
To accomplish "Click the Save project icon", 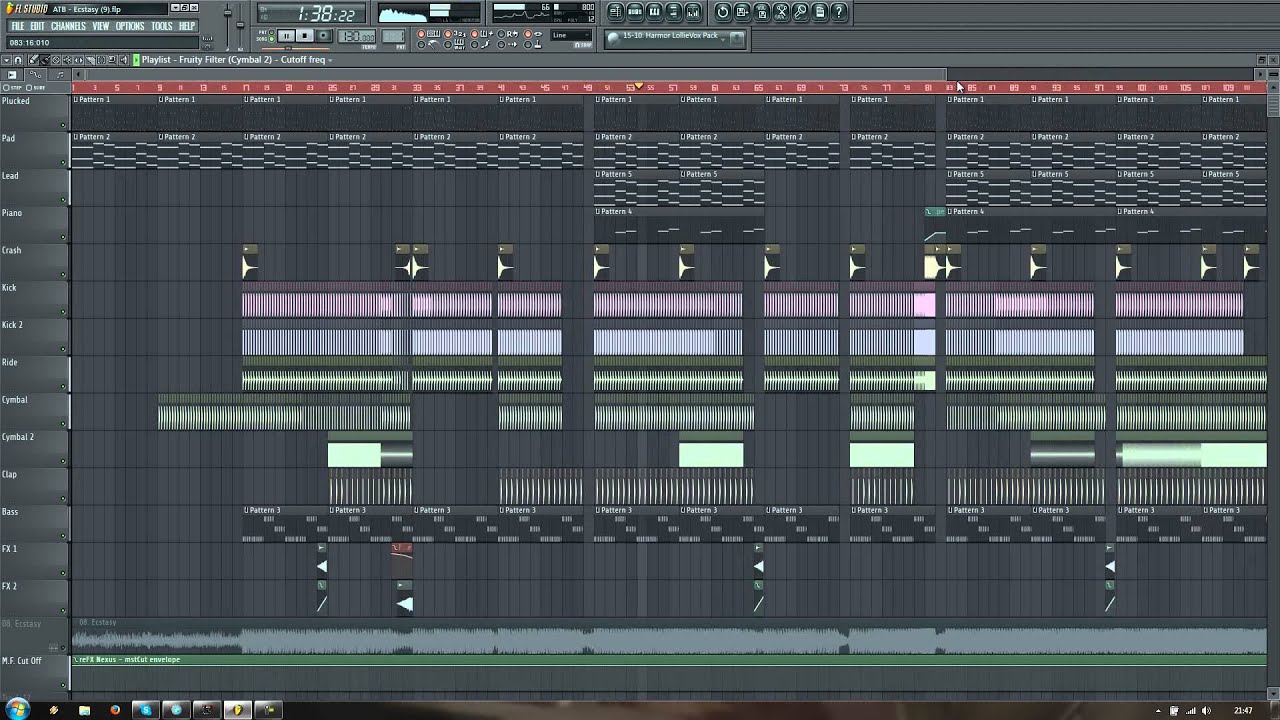I will (x=742, y=12).
